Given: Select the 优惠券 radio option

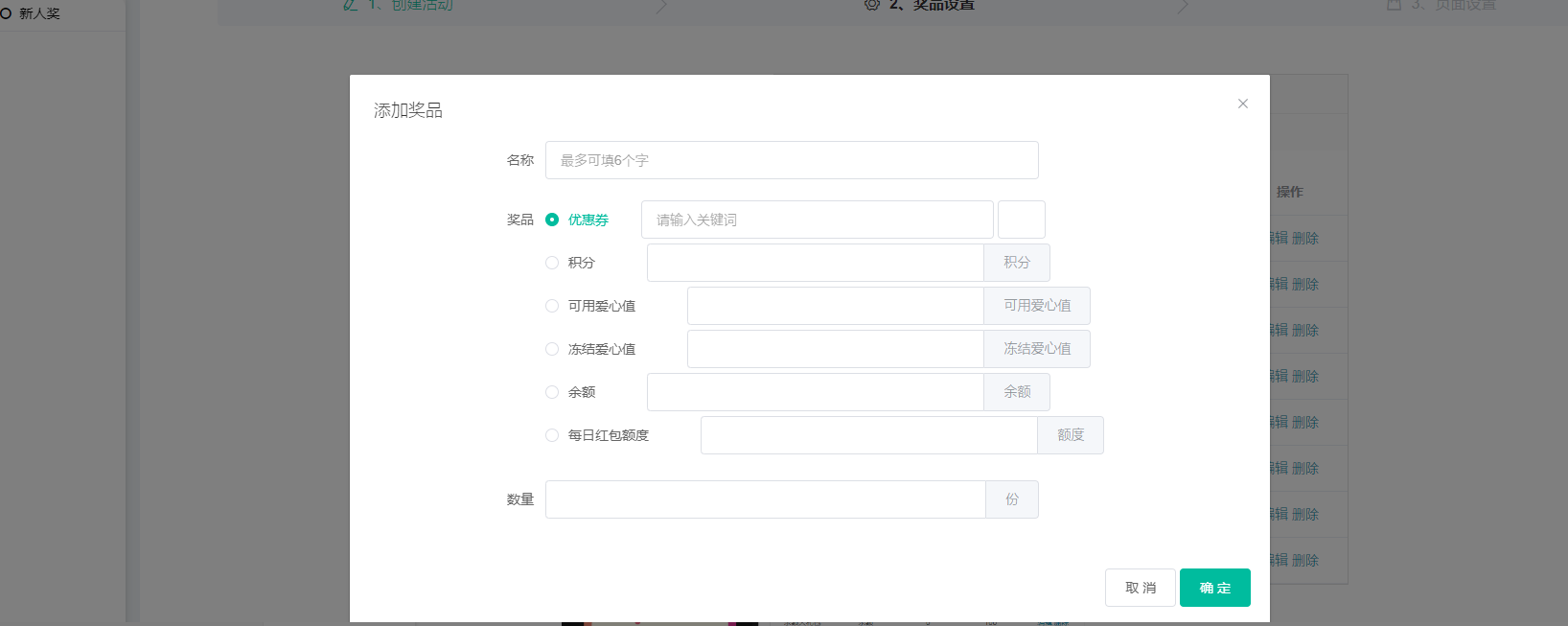Looking at the screenshot, I should [552, 220].
